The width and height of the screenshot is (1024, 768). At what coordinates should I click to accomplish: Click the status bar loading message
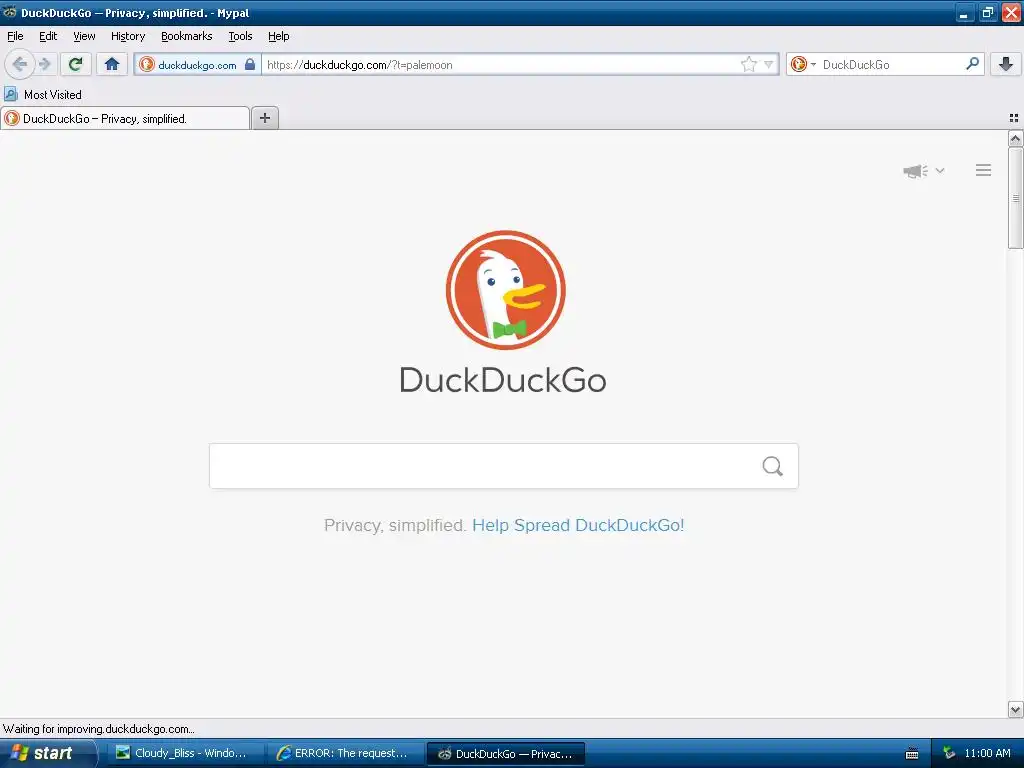[x=99, y=729]
